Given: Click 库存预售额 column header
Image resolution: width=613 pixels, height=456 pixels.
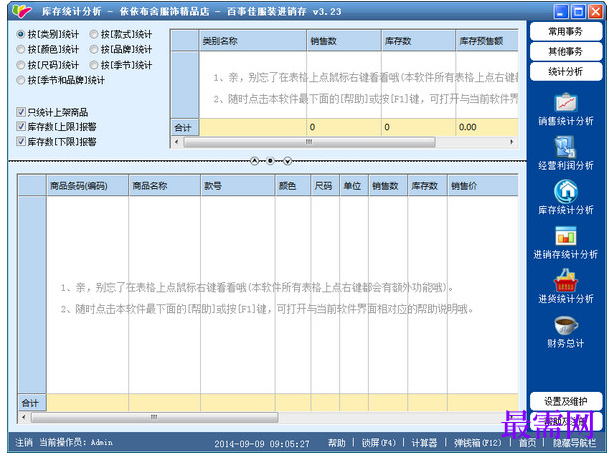Looking at the screenshot, I should 487,41.
